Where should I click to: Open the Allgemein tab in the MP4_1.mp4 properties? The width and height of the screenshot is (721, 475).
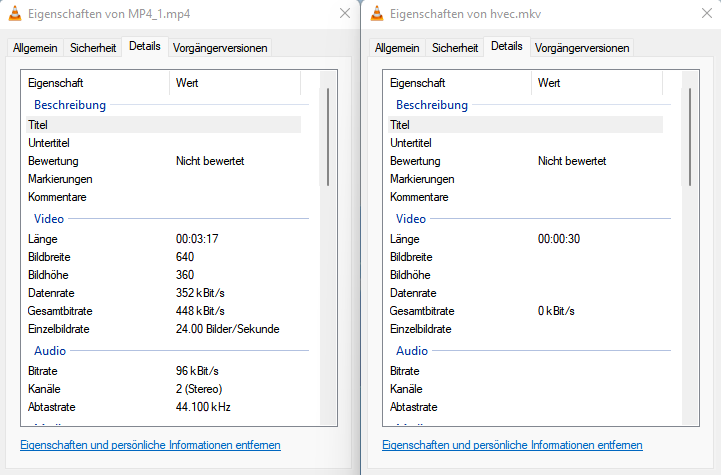coord(35,47)
